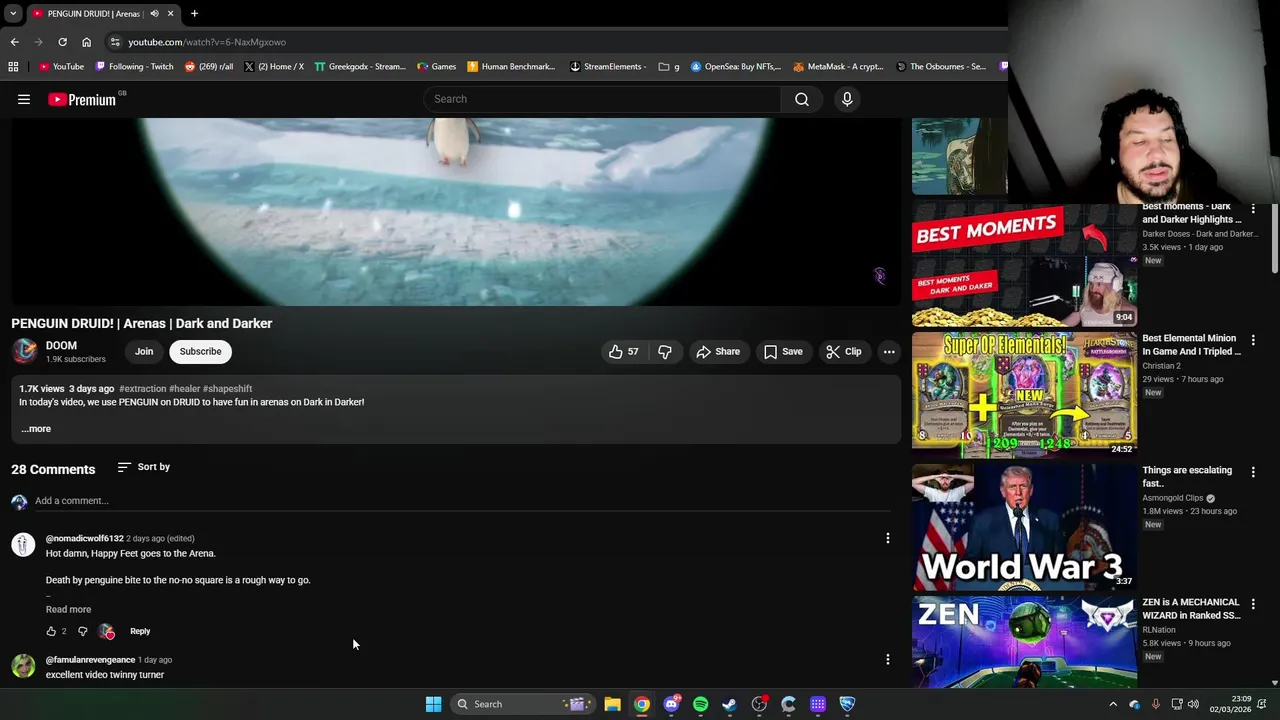Mute the tab via the speaker icon
1280x720 pixels.
click(154, 14)
